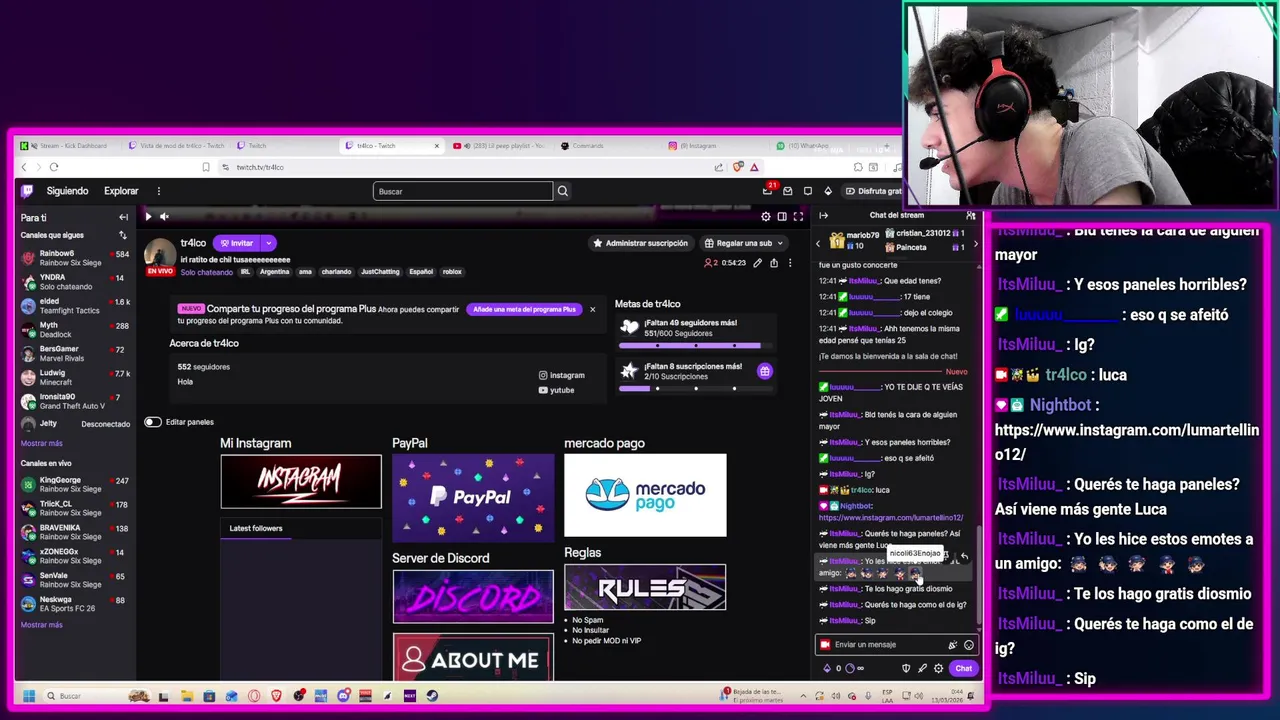Open notifications inbox with 21 badge
1280x720 pixels.
[x=768, y=190]
